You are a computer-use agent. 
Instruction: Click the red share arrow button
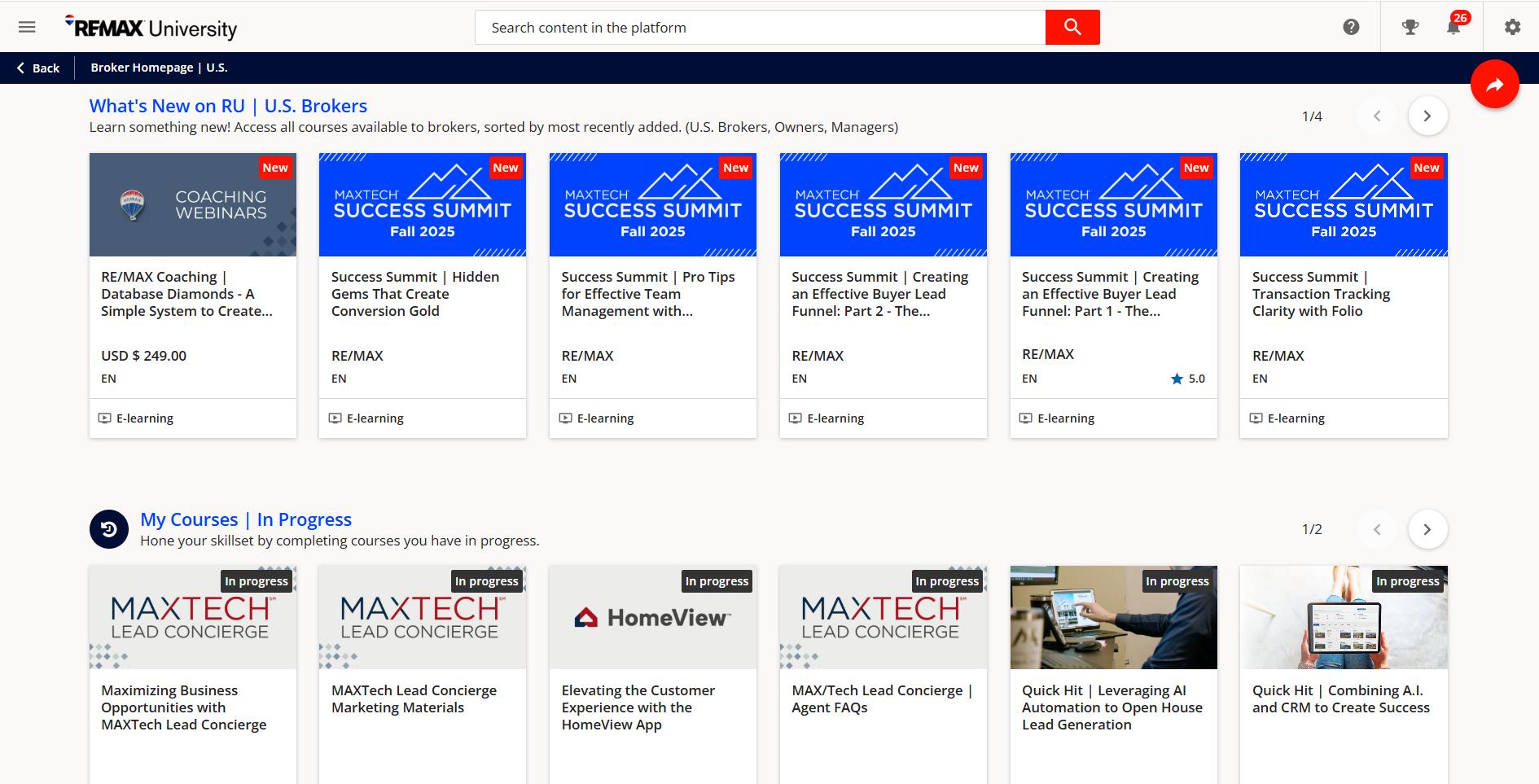point(1495,84)
